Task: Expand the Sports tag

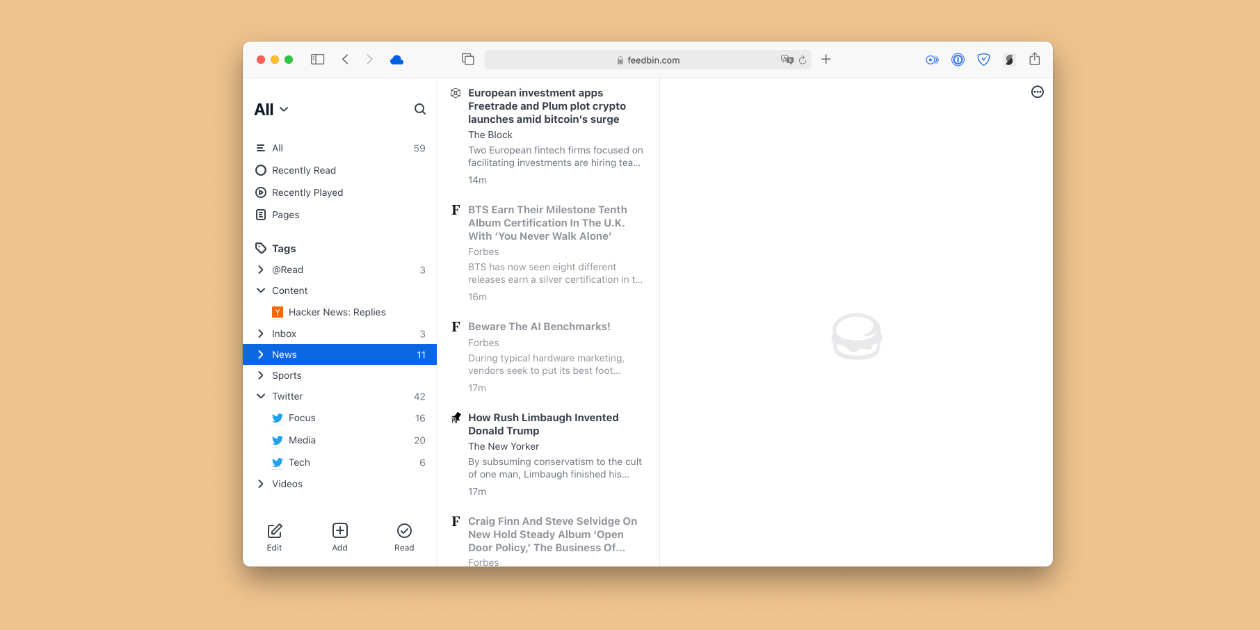Action: click(261, 376)
